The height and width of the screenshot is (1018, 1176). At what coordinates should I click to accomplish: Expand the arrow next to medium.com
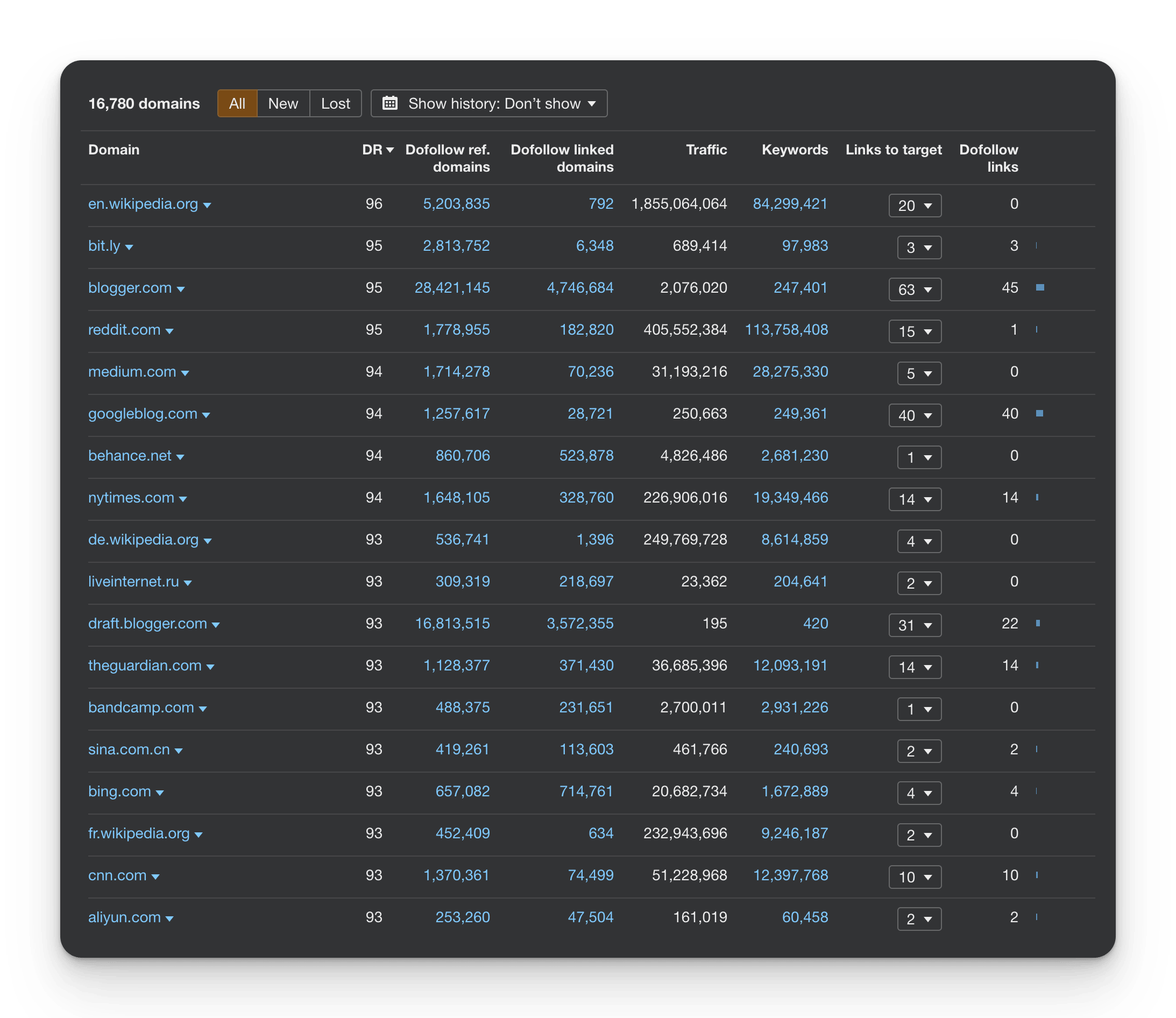tap(185, 374)
